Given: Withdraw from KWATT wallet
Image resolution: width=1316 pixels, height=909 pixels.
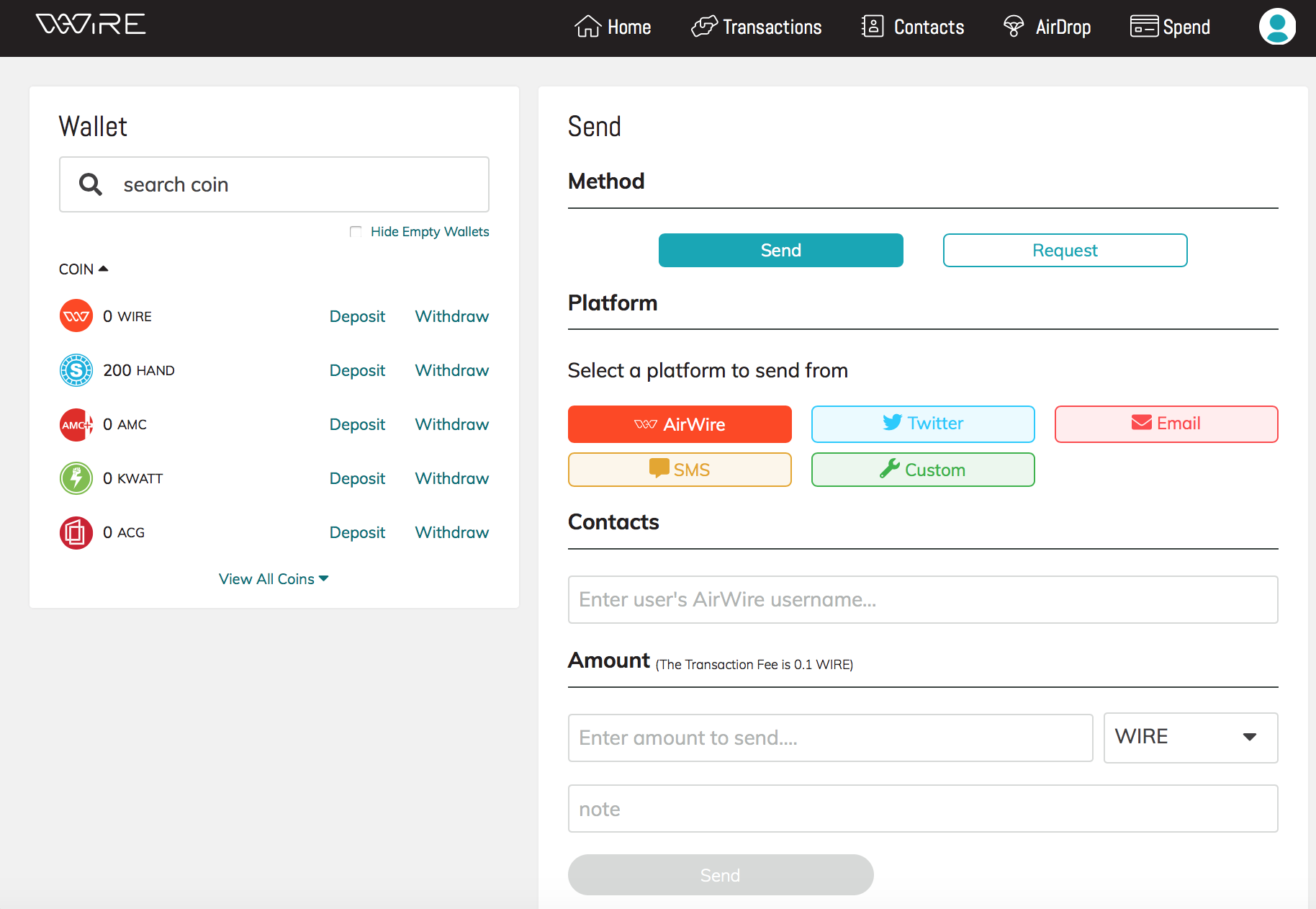Looking at the screenshot, I should 452,478.
